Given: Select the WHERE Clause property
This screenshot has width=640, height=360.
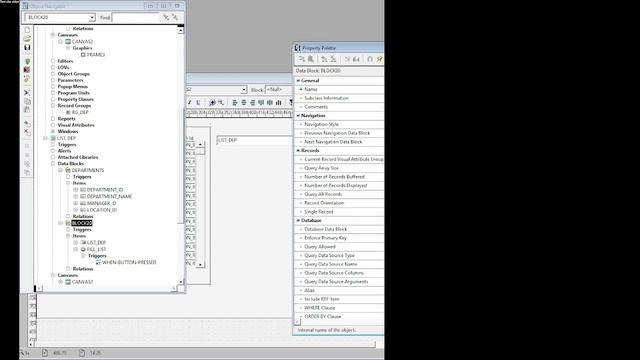Looking at the screenshot, I should tap(339, 308).
